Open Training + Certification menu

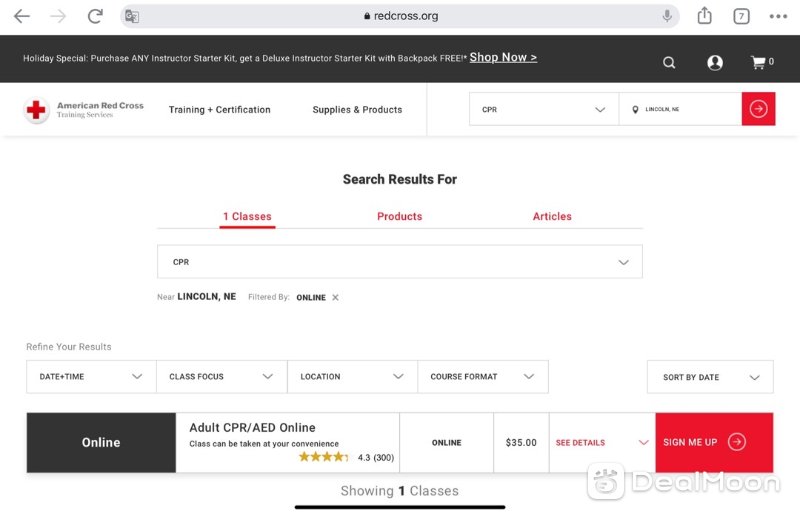pyautogui.click(x=219, y=110)
